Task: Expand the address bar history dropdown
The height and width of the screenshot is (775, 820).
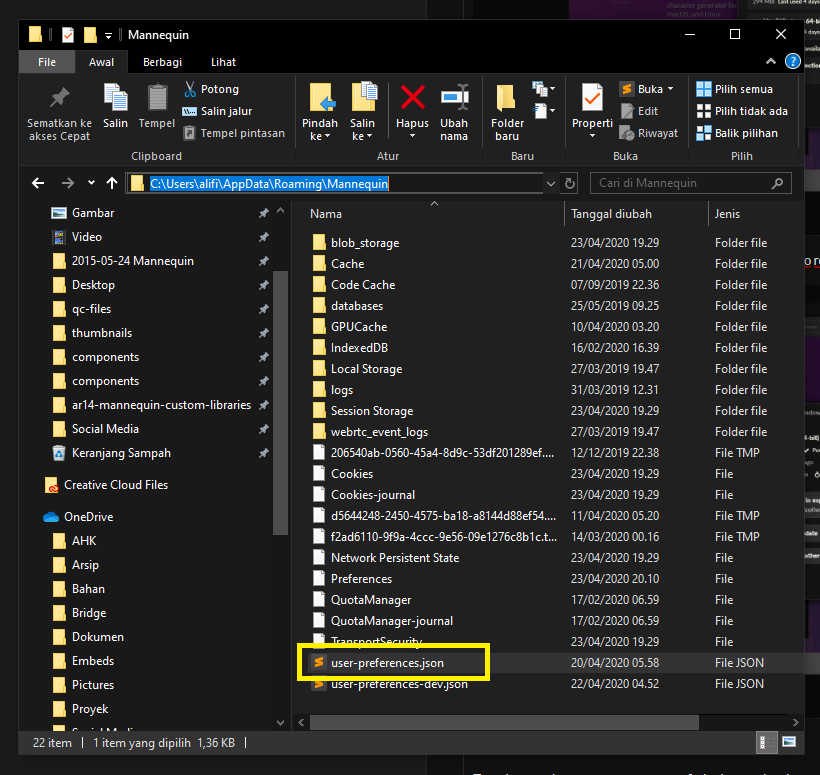Action: point(551,184)
